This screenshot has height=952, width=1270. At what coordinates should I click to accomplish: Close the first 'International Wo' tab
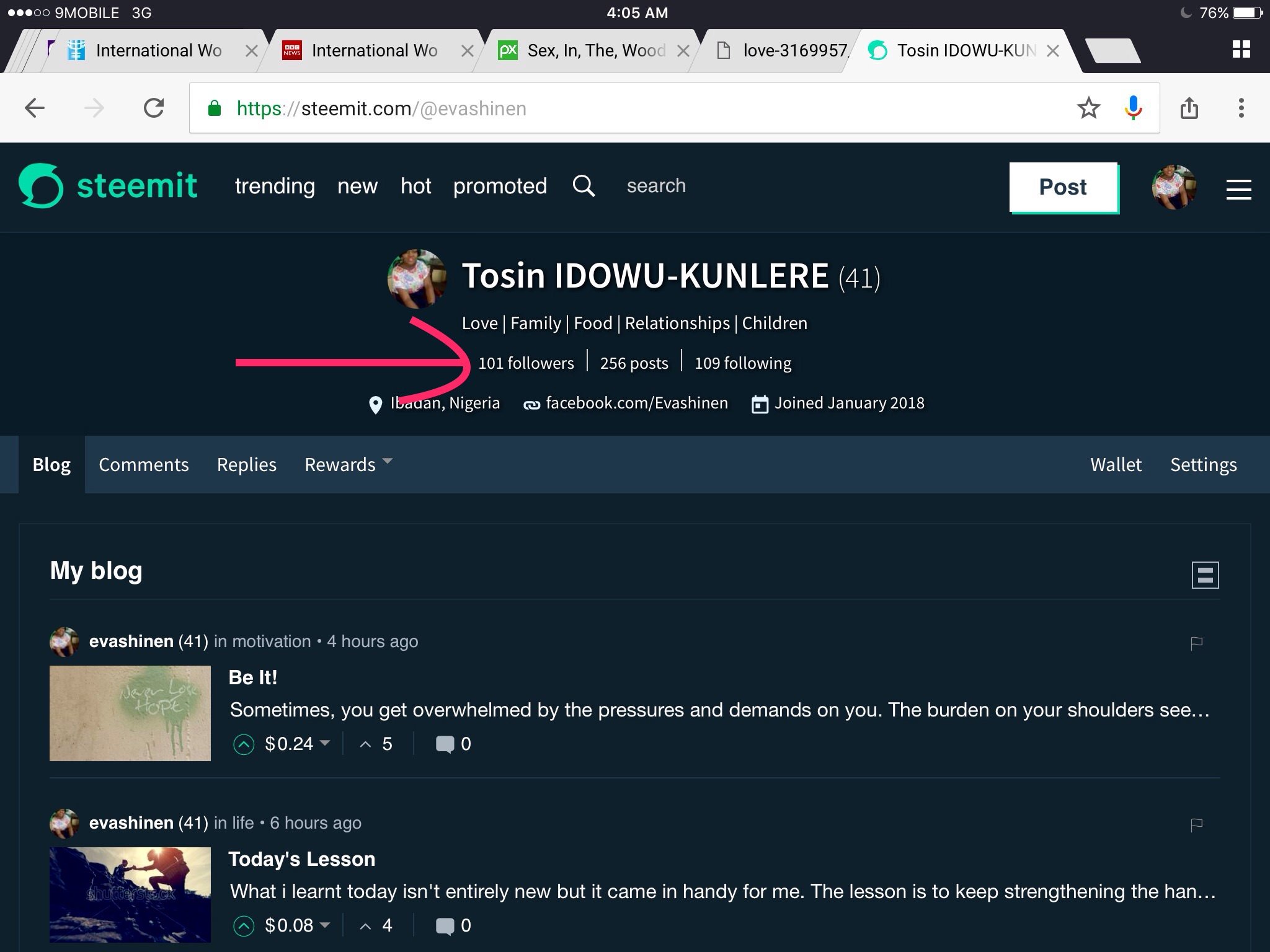pos(251,51)
